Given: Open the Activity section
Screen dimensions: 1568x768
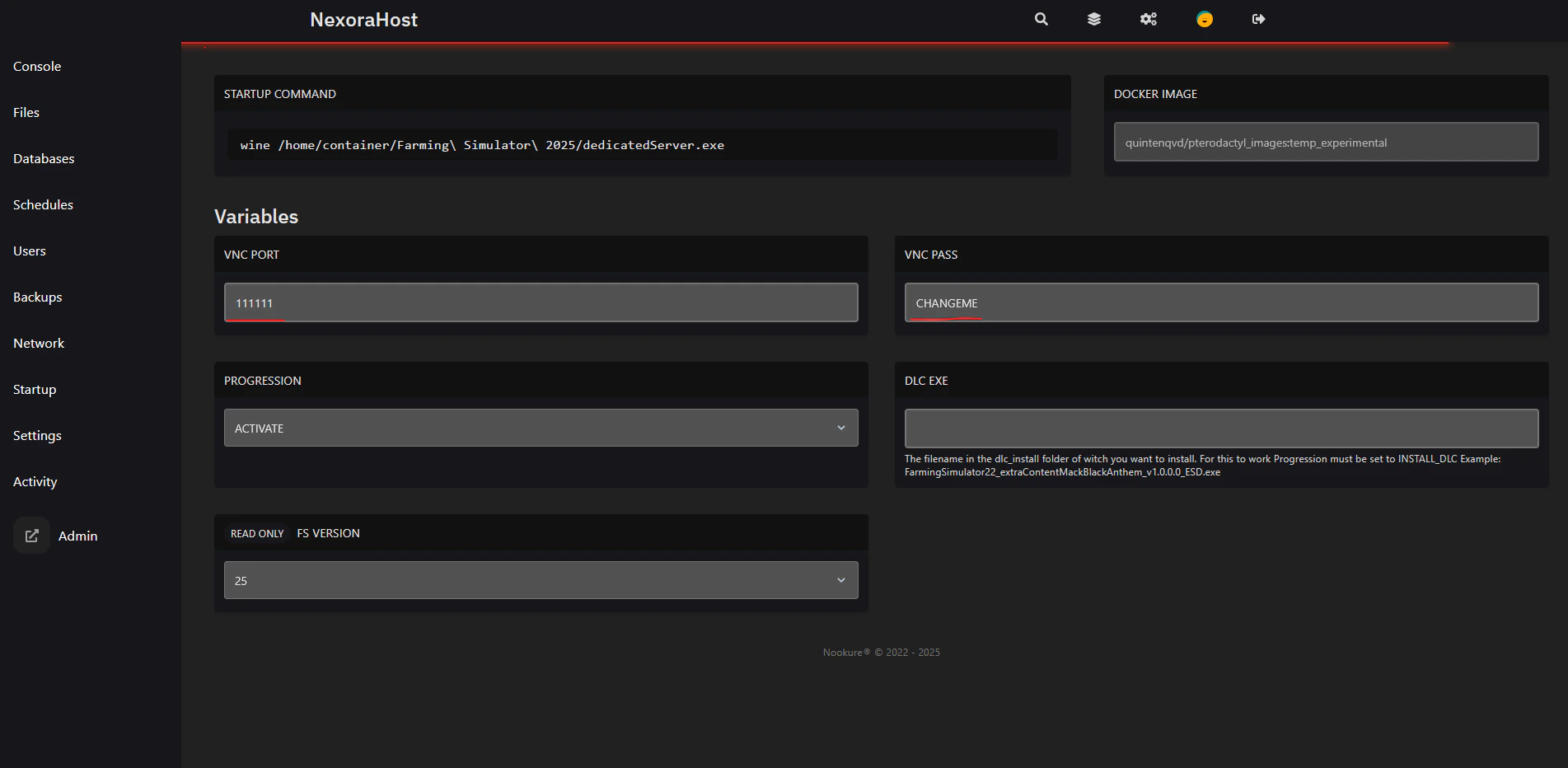Looking at the screenshot, I should pos(35,481).
